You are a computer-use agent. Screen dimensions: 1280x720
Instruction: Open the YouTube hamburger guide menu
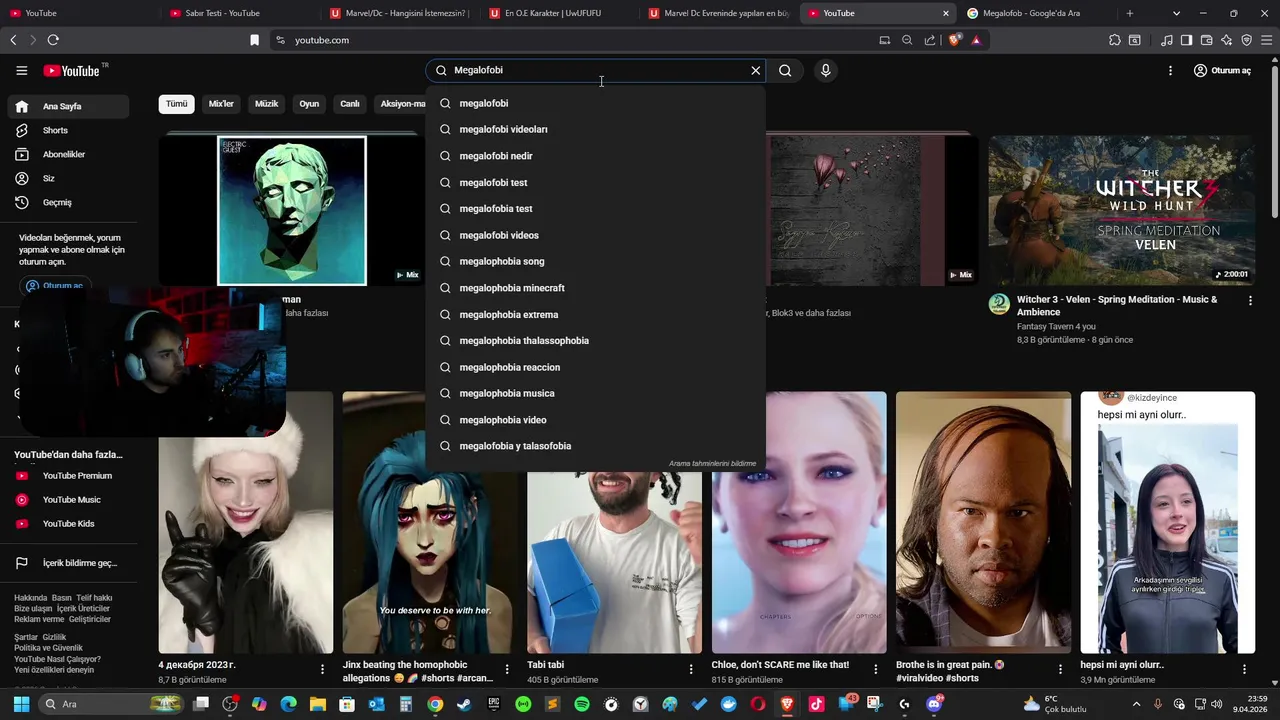21,71
